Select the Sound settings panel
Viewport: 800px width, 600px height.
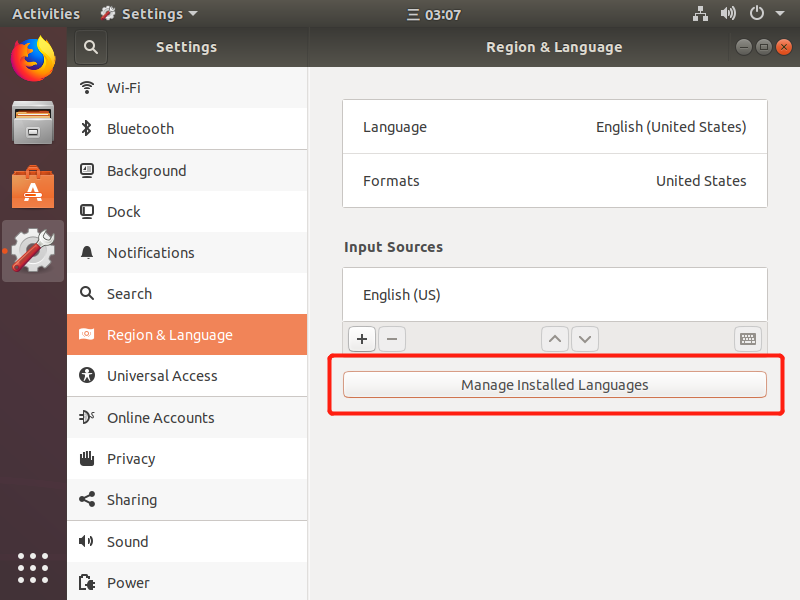(187, 541)
